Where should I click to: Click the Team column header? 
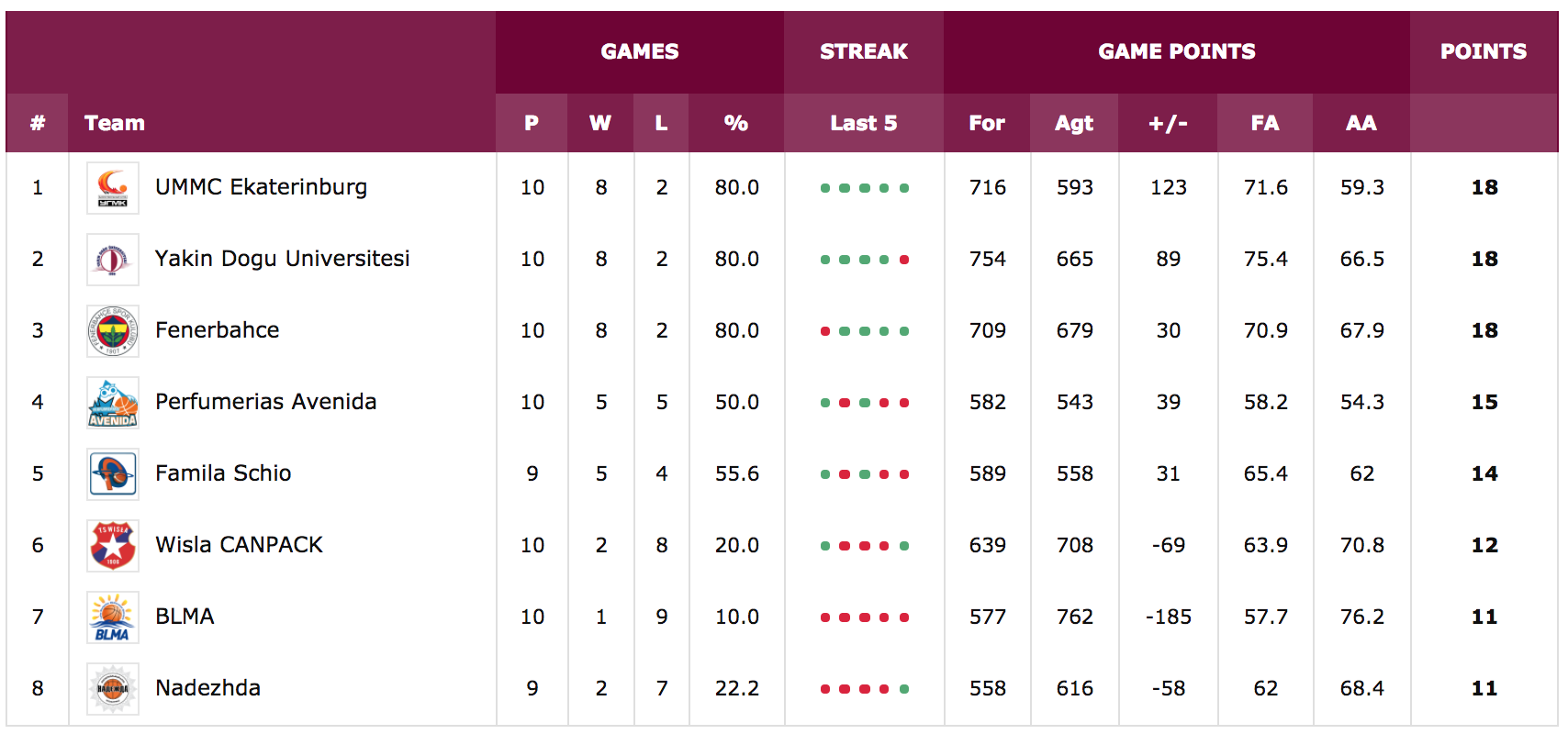(115, 123)
